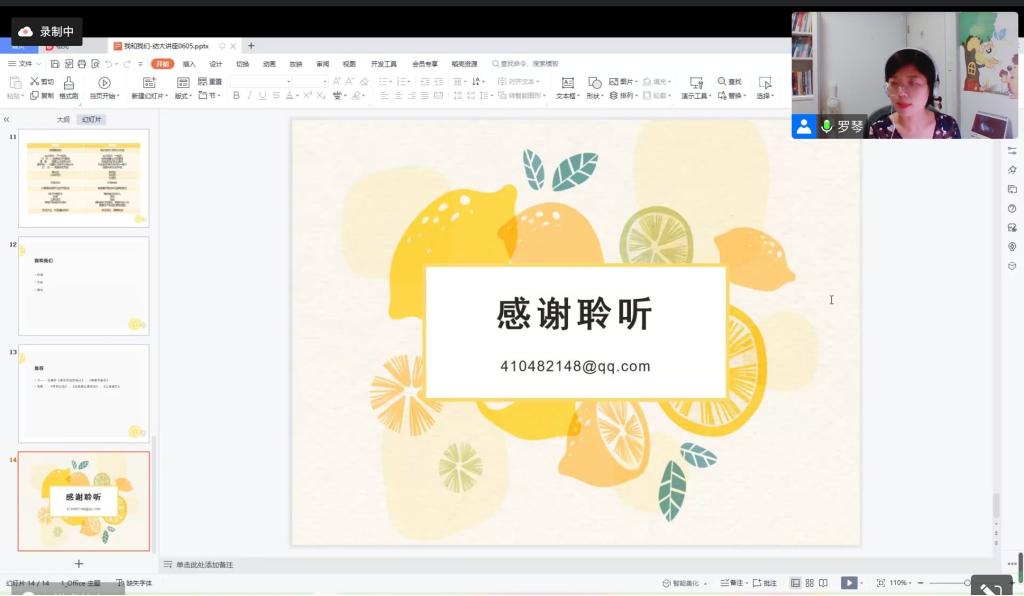Toggle bold formatting on selected text

tap(236, 95)
